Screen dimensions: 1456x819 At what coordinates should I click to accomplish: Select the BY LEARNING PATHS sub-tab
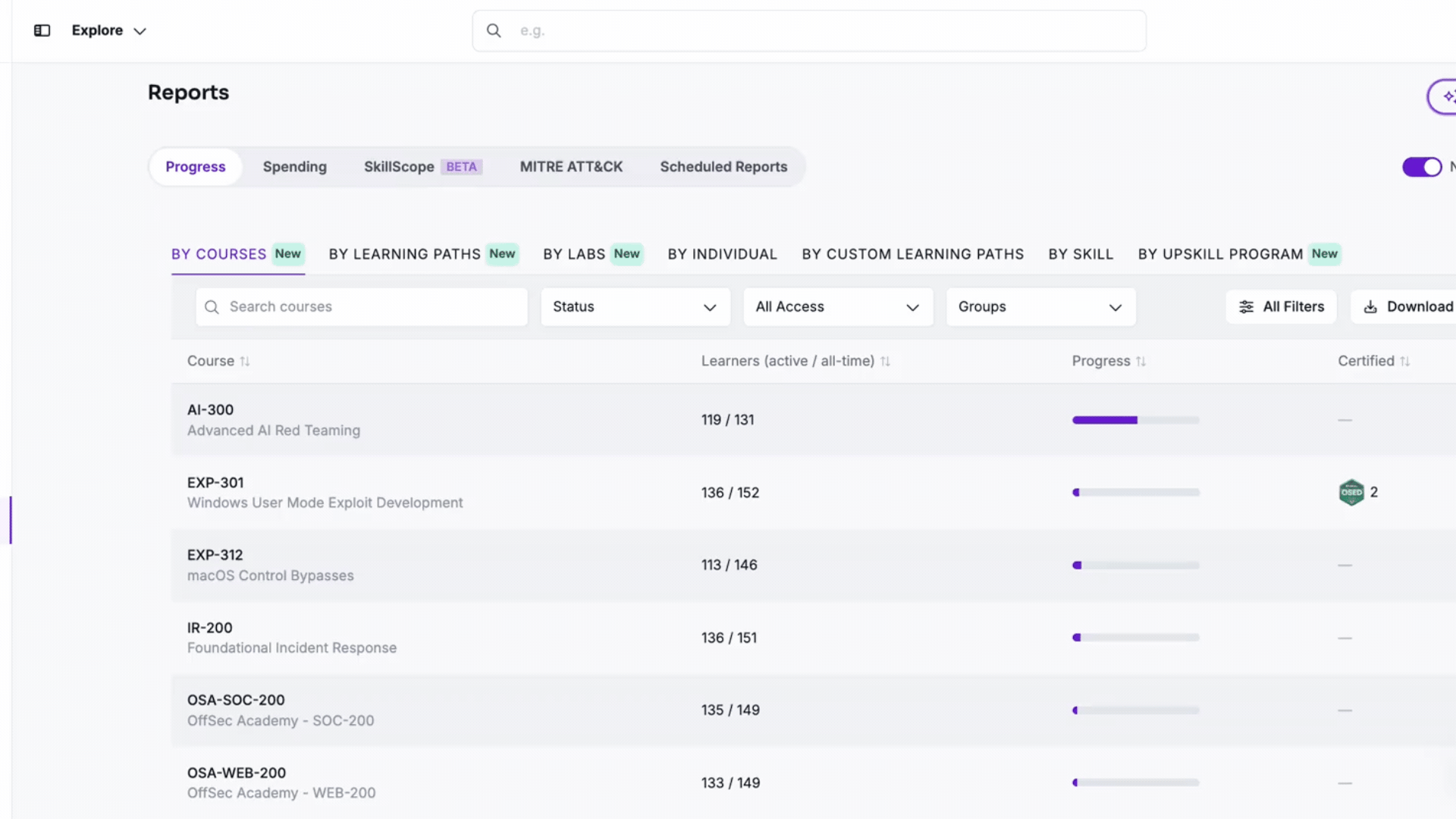point(423,254)
